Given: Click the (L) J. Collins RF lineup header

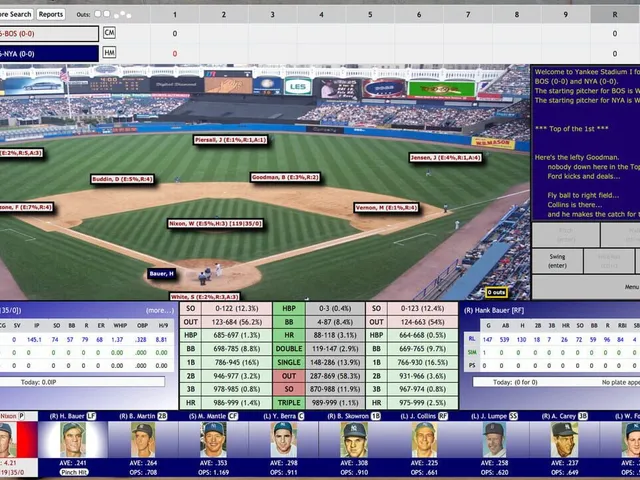Looking at the screenshot, I should click(424, 416).
